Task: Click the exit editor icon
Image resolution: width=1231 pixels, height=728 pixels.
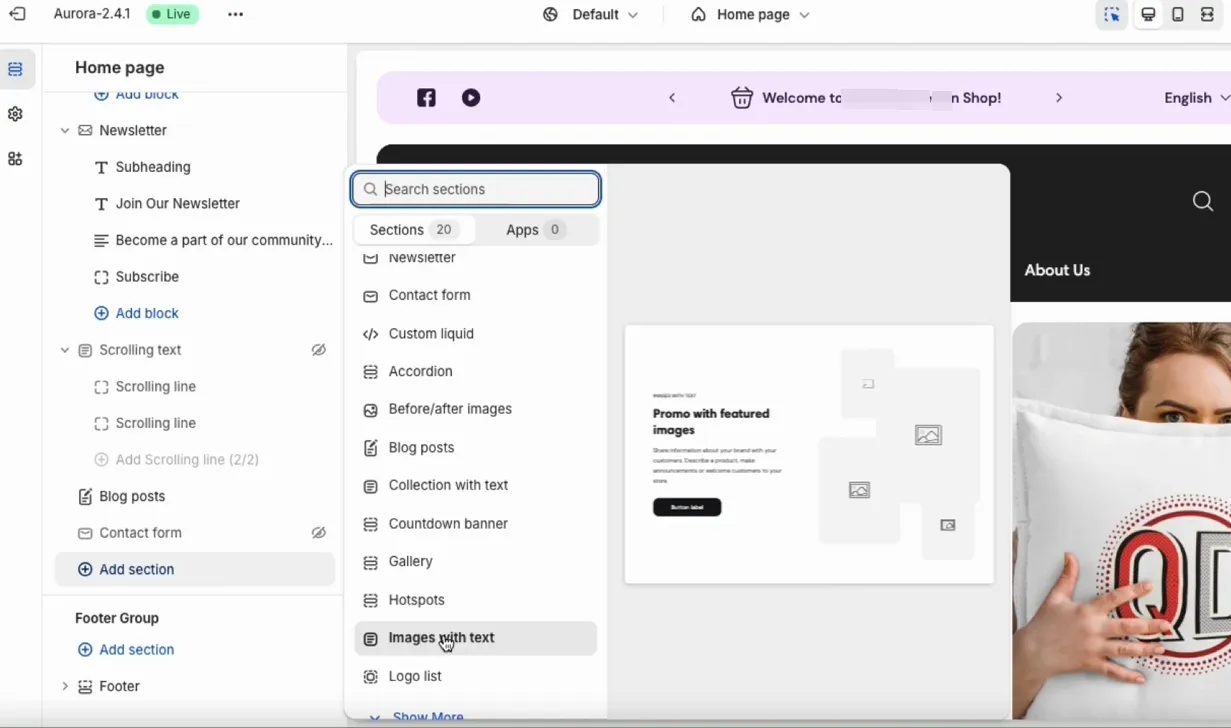Action: [17, 15]
